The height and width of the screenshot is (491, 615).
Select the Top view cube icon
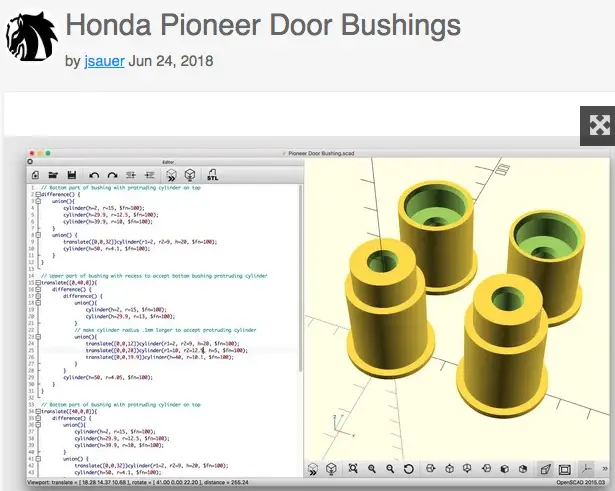(449, 469)
